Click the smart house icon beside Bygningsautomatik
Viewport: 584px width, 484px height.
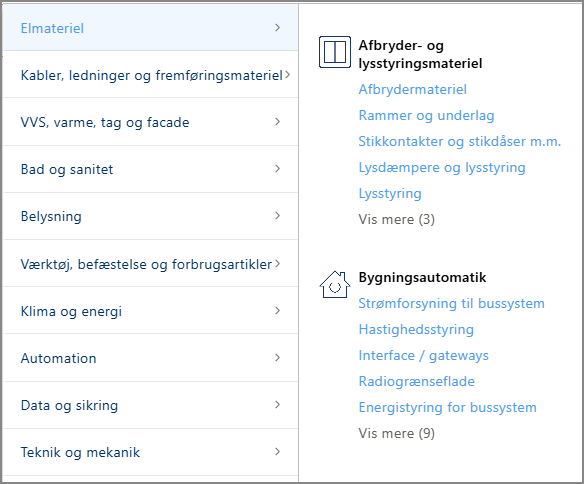[334, 284]
